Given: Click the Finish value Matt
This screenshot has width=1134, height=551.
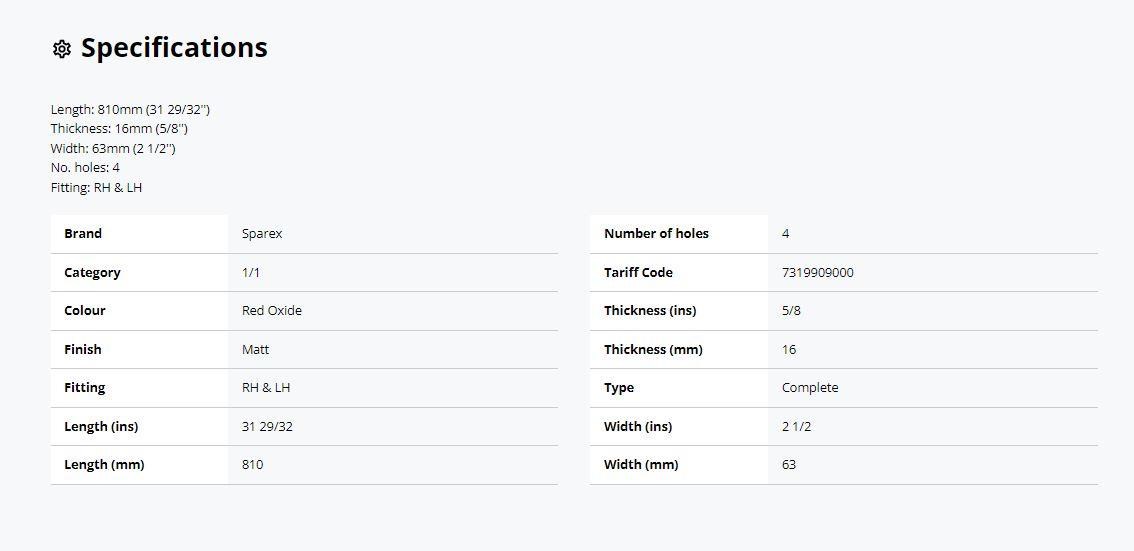Looking at the screenshot, I should 255,349.
